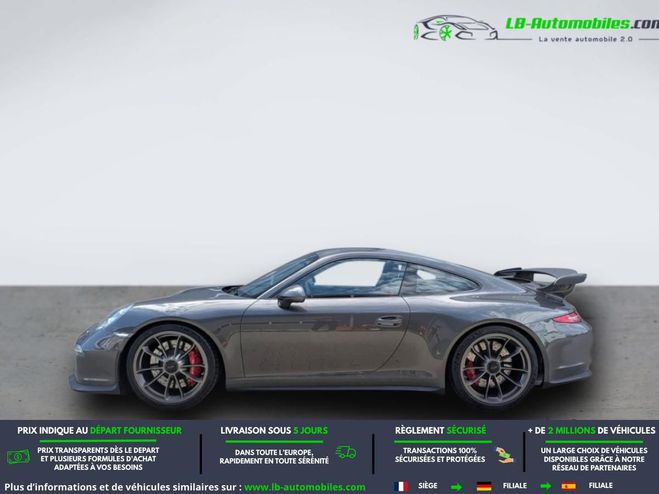Click the 'Prix indiqué au départ fournisseur' heading
The height and width of the screenshot is (494, 659).
(x=100, y=431)
